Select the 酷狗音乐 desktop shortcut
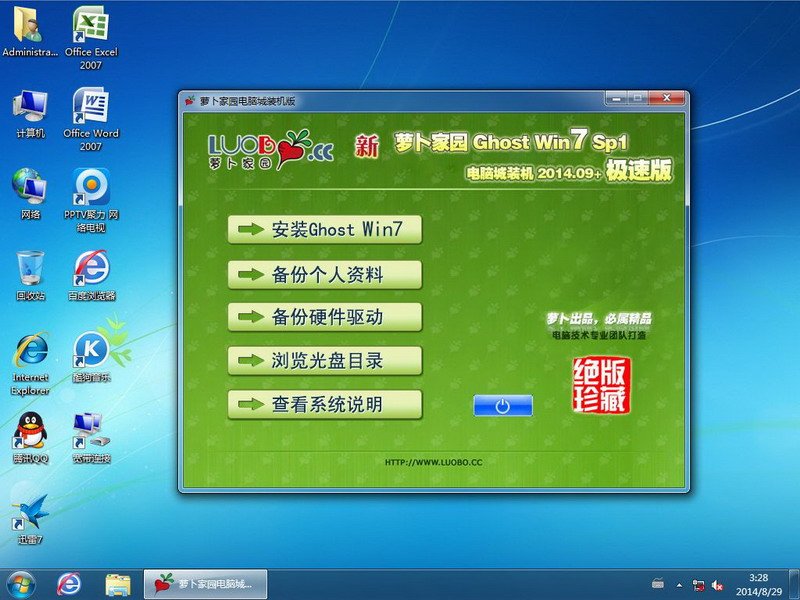Screen dimensions: 800x600 (91, 357)
